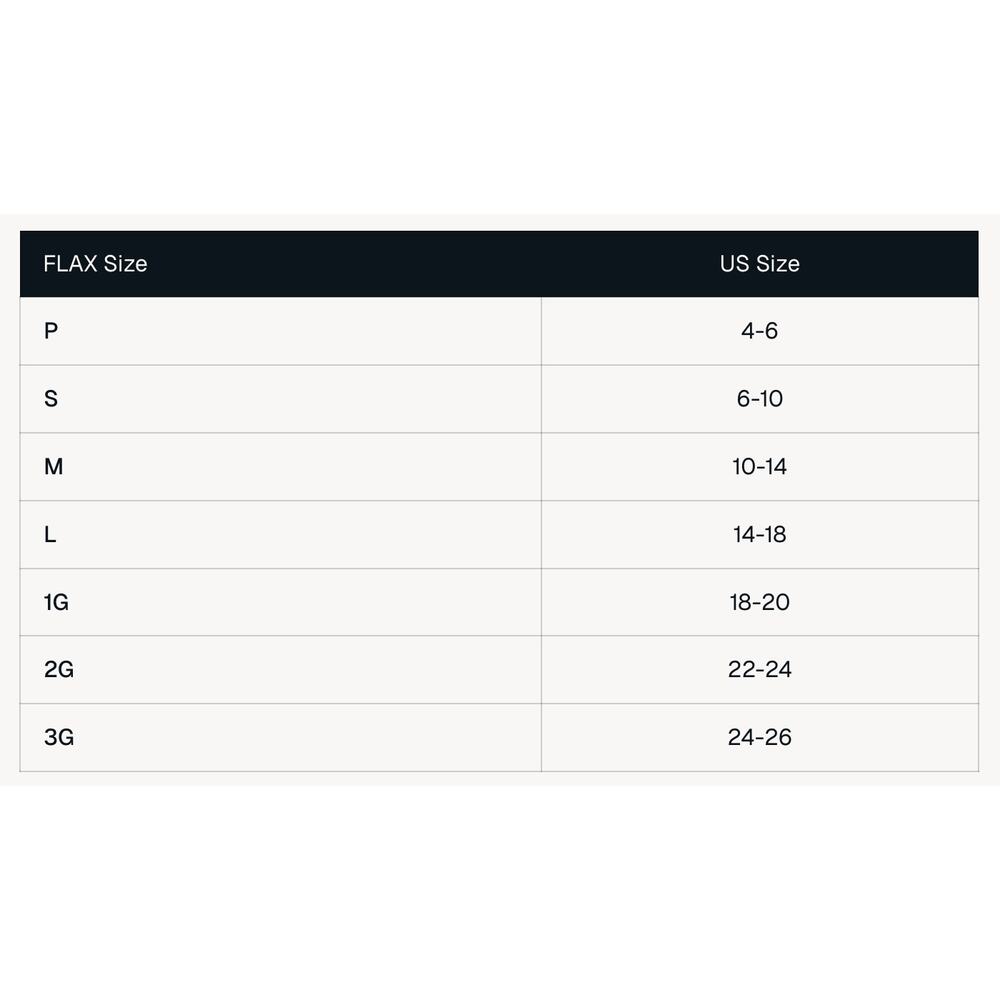Click the 18-20 US size value
The height and width of the screenshot is (1000, 1000).
[760, 602]
